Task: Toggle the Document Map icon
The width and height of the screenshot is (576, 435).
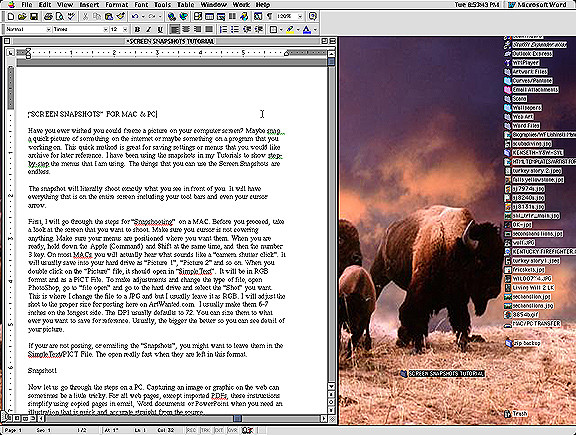Action: click(x=258, y=17)
